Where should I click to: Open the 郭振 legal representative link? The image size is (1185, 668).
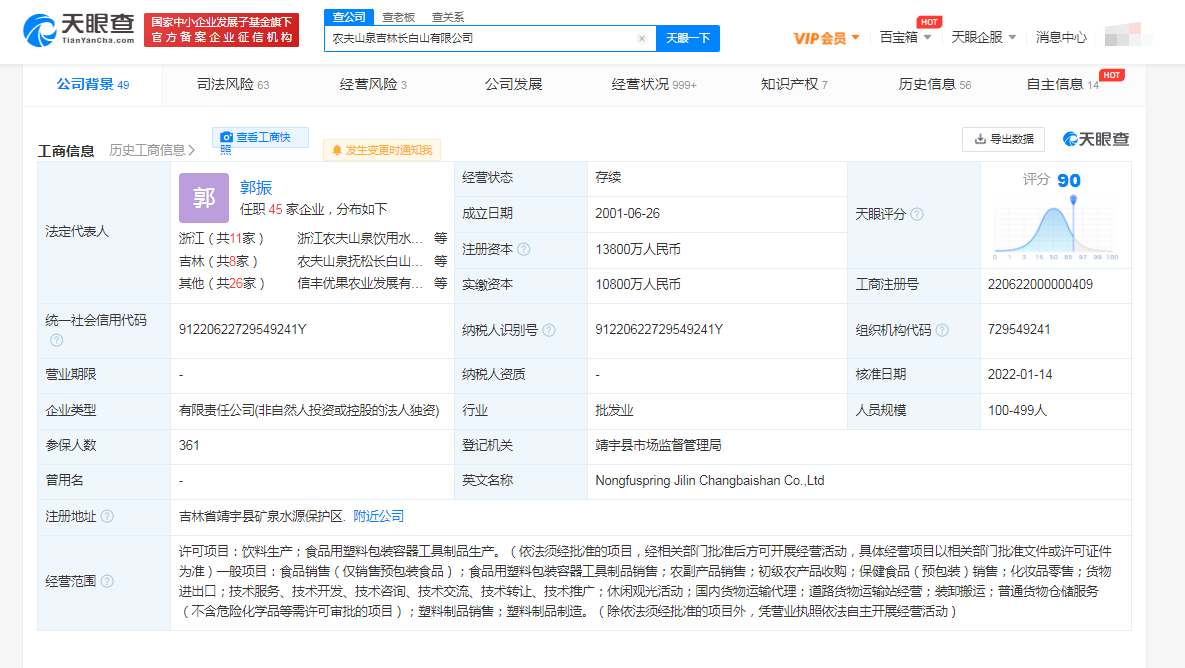[255, 187]
